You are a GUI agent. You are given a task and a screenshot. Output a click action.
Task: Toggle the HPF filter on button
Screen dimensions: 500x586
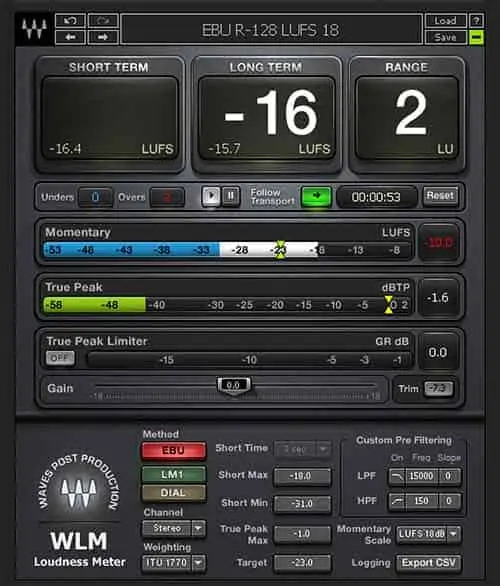(x=397, y=501)
